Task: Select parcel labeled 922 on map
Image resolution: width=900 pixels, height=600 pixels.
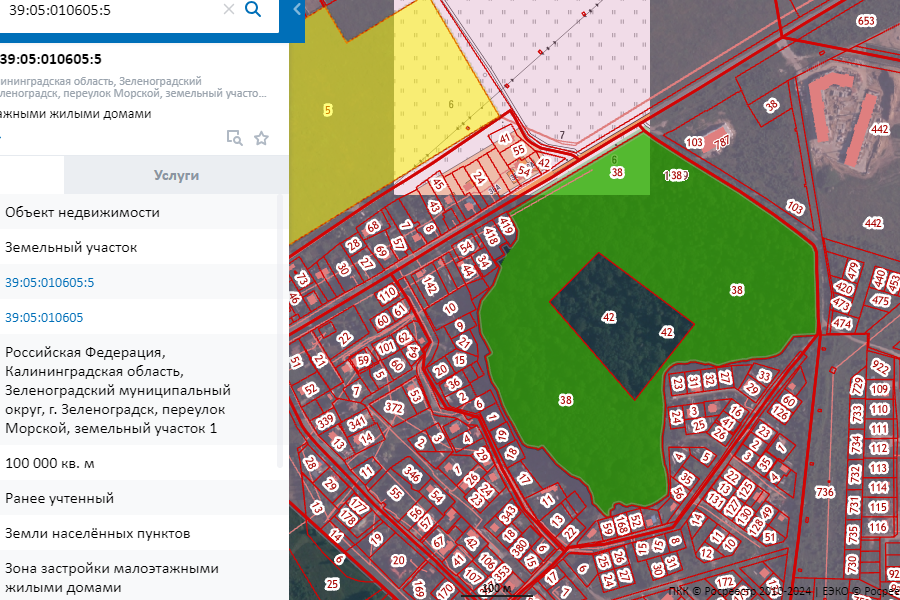Action: (880, 367)
